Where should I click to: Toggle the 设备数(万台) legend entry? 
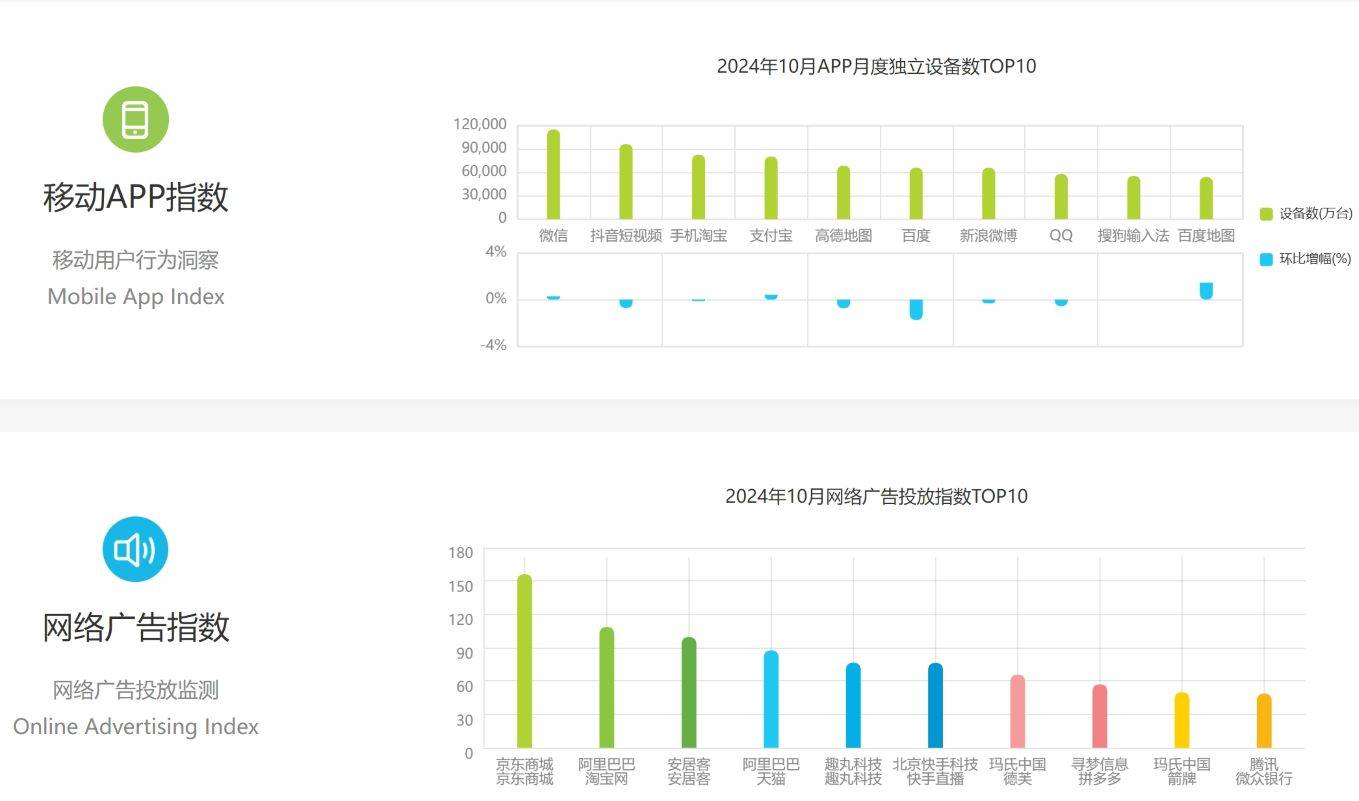pyautogui.click(x=1305, y=213)
